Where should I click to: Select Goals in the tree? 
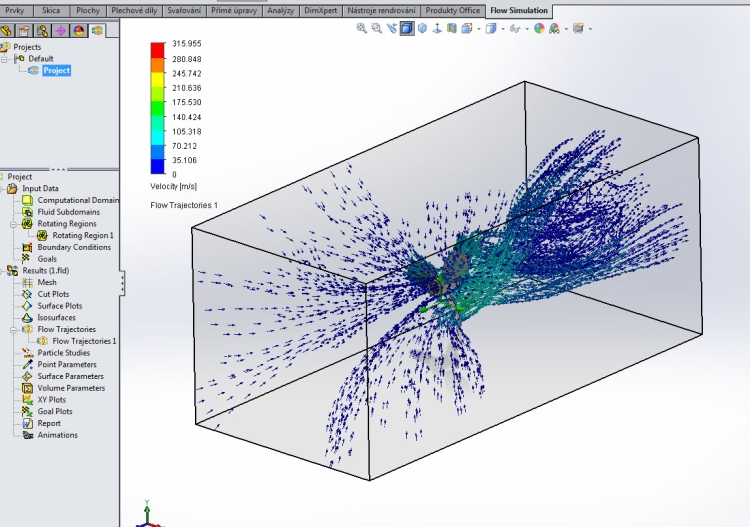pos(47,259)
